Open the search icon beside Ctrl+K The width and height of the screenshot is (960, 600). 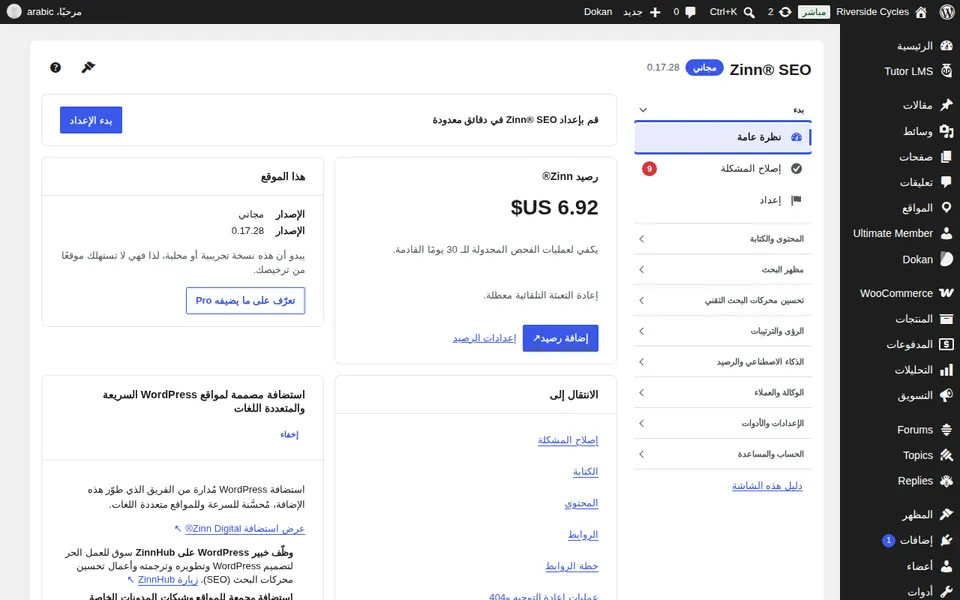coord(749,12)
